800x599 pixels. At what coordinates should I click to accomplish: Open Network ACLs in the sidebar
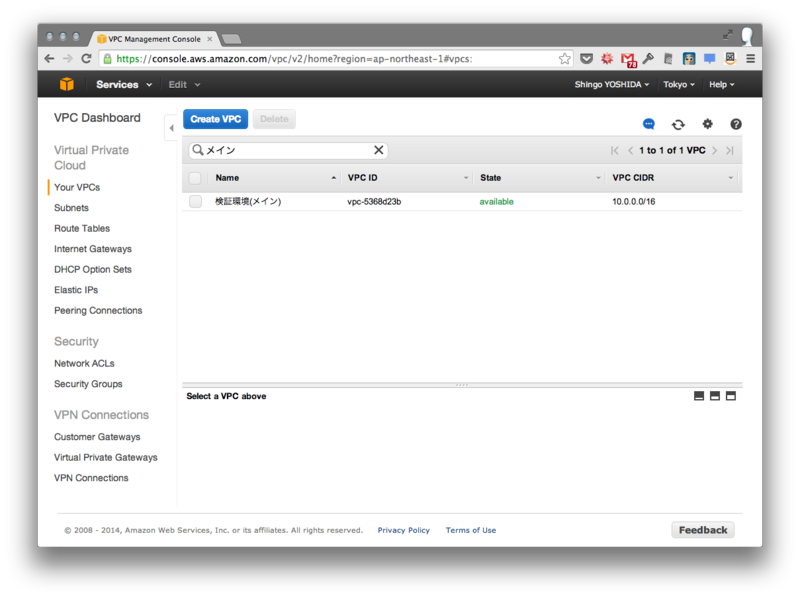[x=84, y=363]
